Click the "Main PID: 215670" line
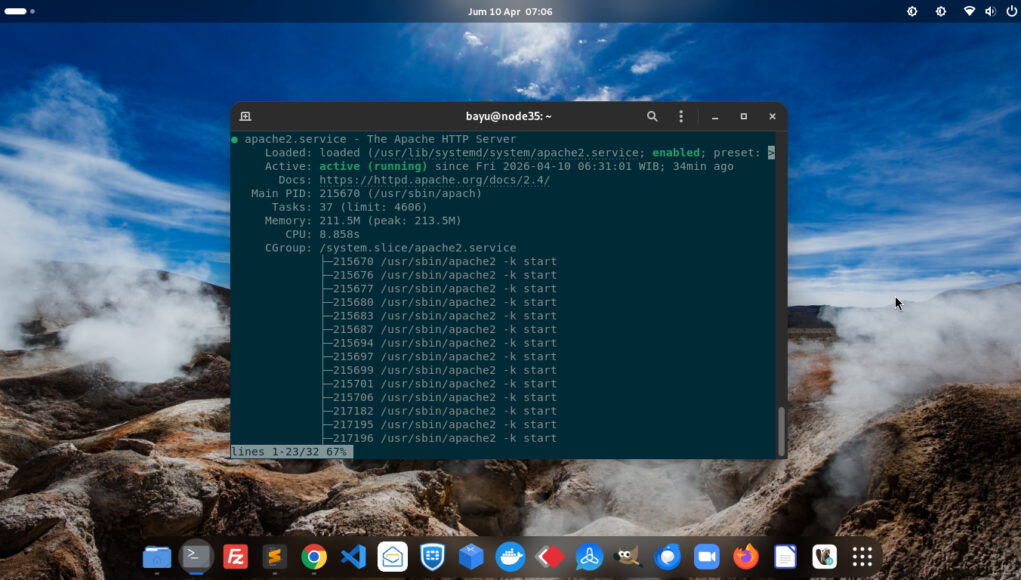The height and width of the screenshot is (580, 1021). (367, 194)
